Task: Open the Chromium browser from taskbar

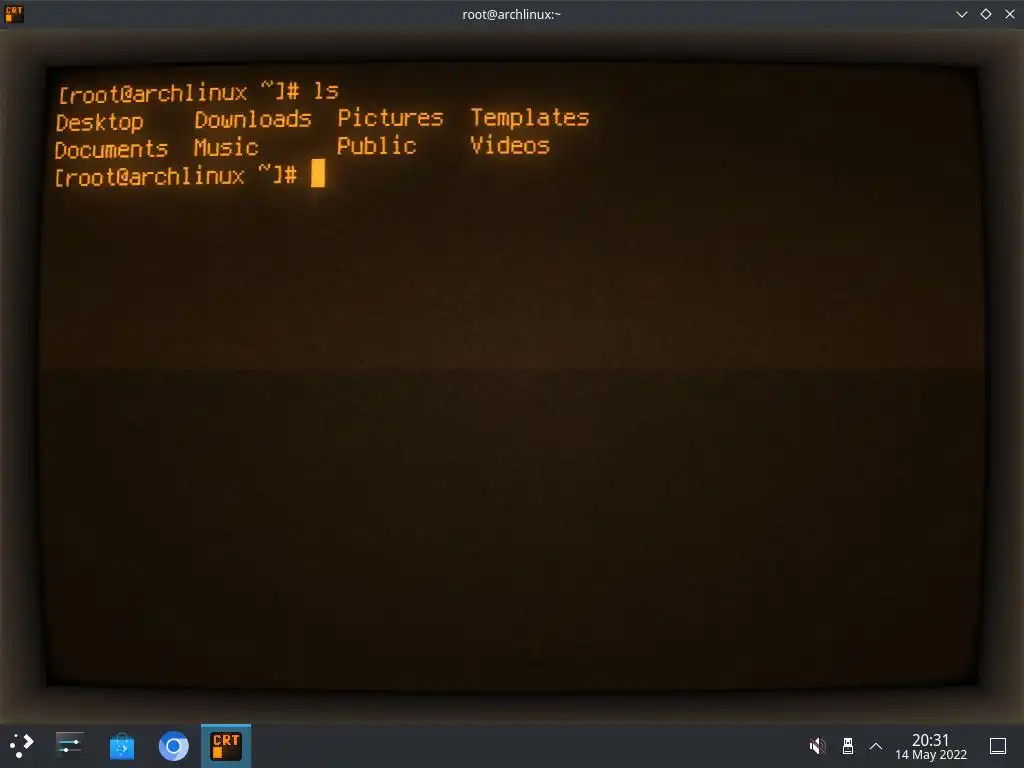Action: click(174, 746)
